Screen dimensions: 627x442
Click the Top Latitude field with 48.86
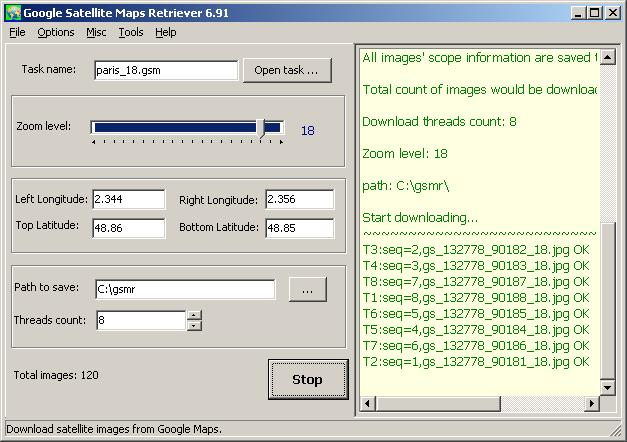click(129, 228)
